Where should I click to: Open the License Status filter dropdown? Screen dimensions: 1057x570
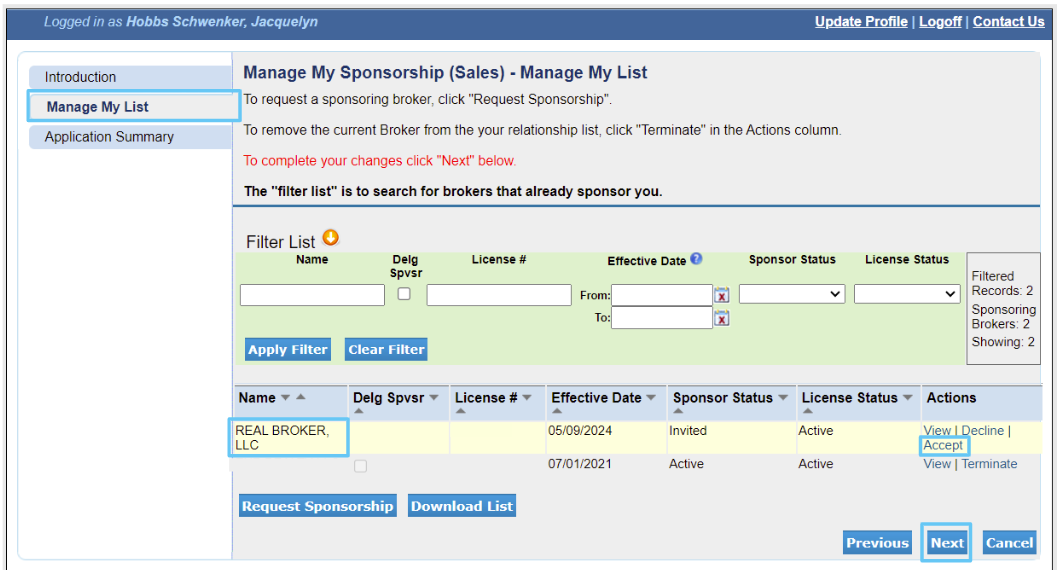click(x=907, y=294)
